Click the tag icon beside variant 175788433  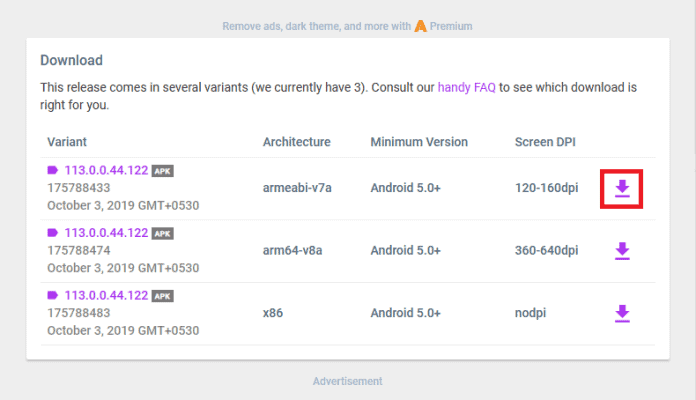click(x=53, y=170)
